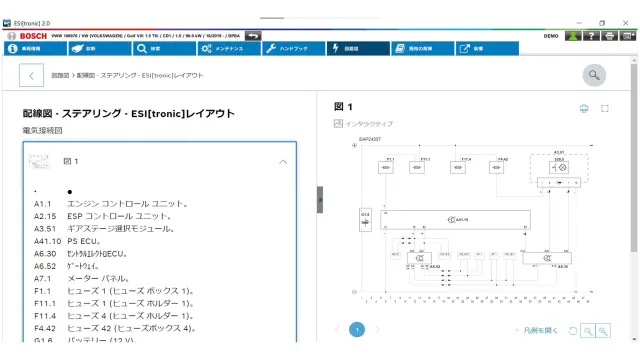Viewport: 640px width, 360px height.
Task: Select the circuit diagram tab with the lightning icon
Action: [358, 49]
